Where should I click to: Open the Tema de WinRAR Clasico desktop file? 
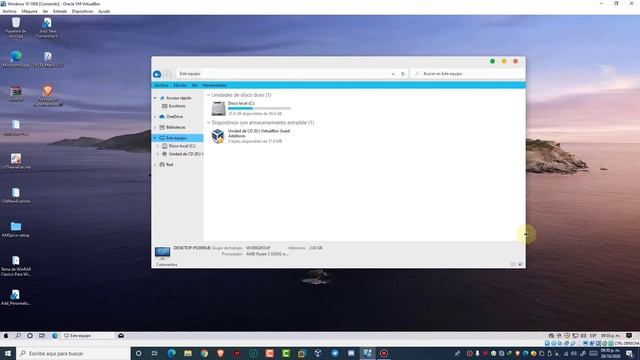pos(16,266)
